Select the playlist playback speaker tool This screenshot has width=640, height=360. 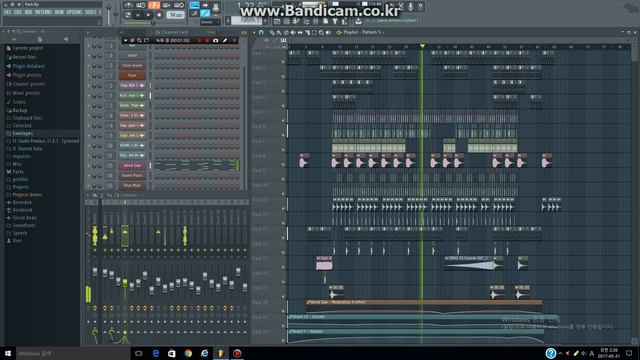pos(328,32)
